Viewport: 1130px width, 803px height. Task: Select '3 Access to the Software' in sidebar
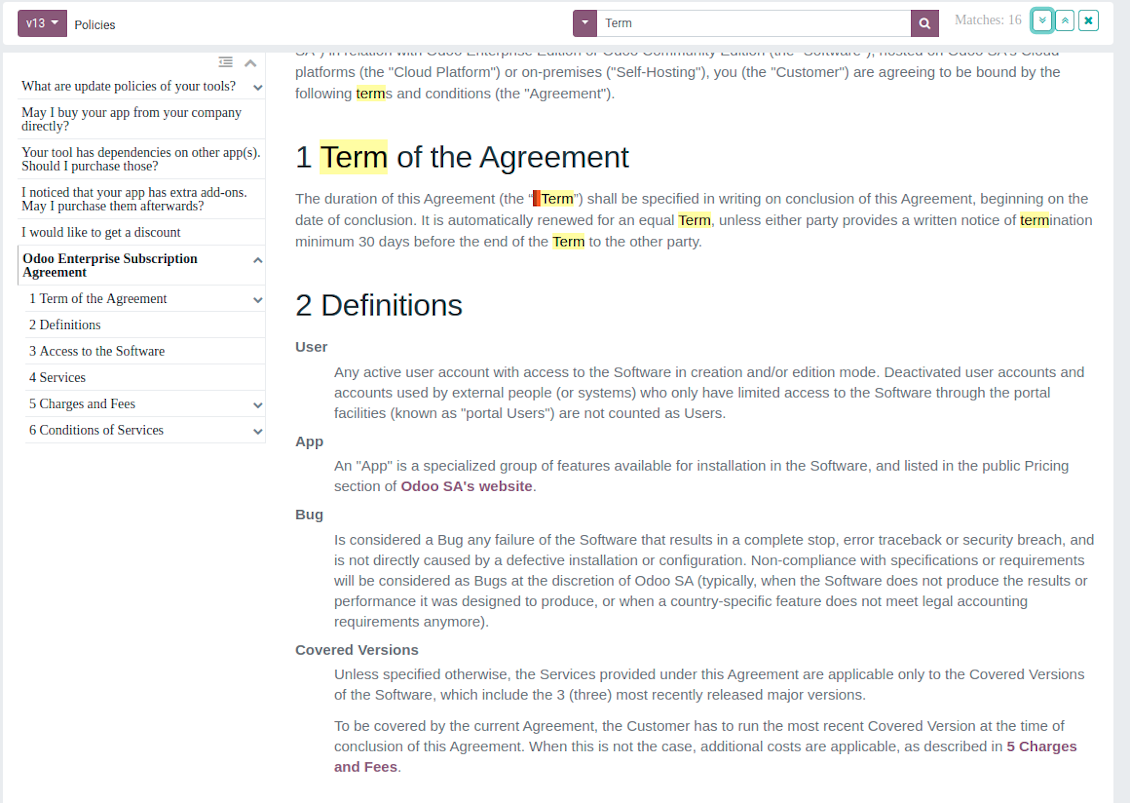point(97,351)
